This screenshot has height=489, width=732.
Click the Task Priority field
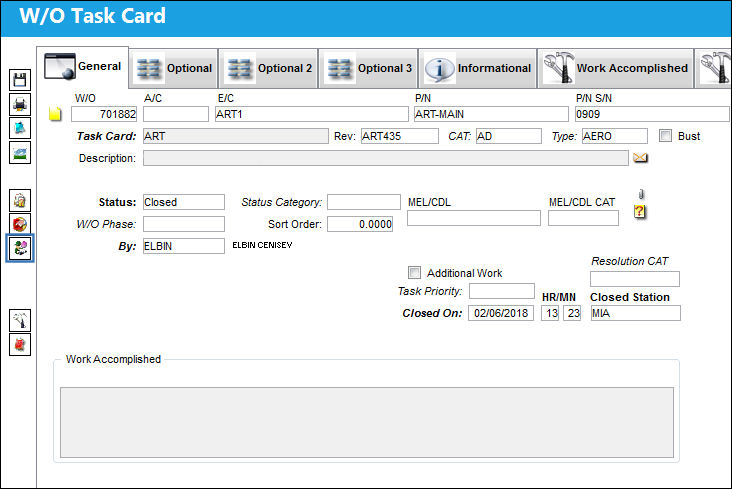pyautogui.click(x=502, y=291)
